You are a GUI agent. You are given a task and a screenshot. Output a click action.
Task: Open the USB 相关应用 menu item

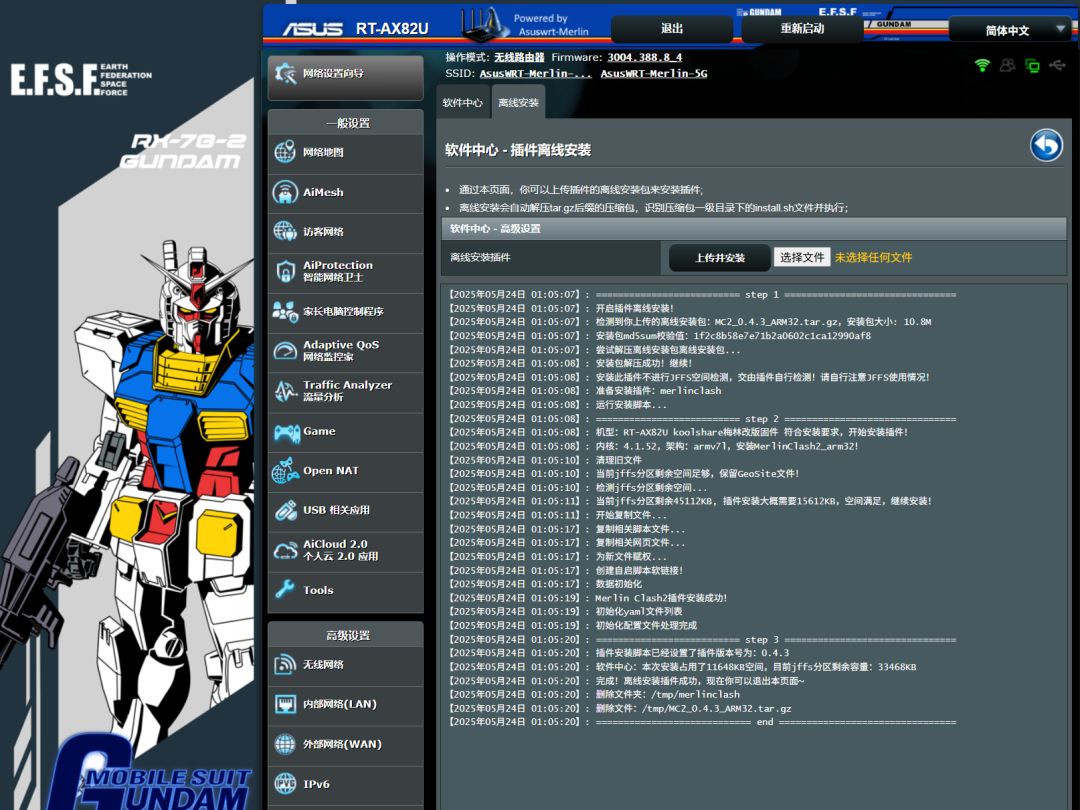click(346, 511)
